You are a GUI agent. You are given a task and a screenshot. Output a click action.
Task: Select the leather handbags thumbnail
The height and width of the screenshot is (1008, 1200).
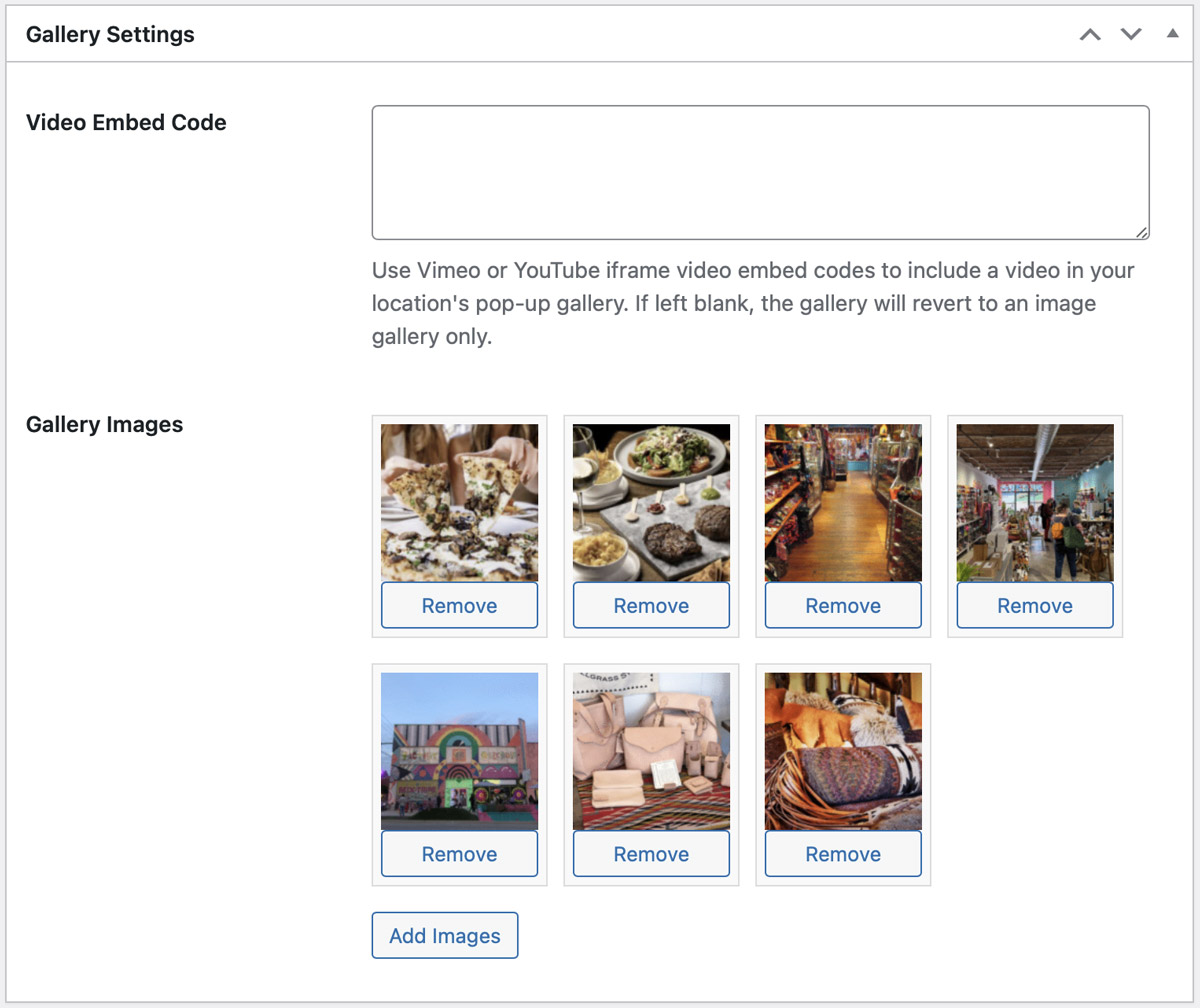[651, 750]
